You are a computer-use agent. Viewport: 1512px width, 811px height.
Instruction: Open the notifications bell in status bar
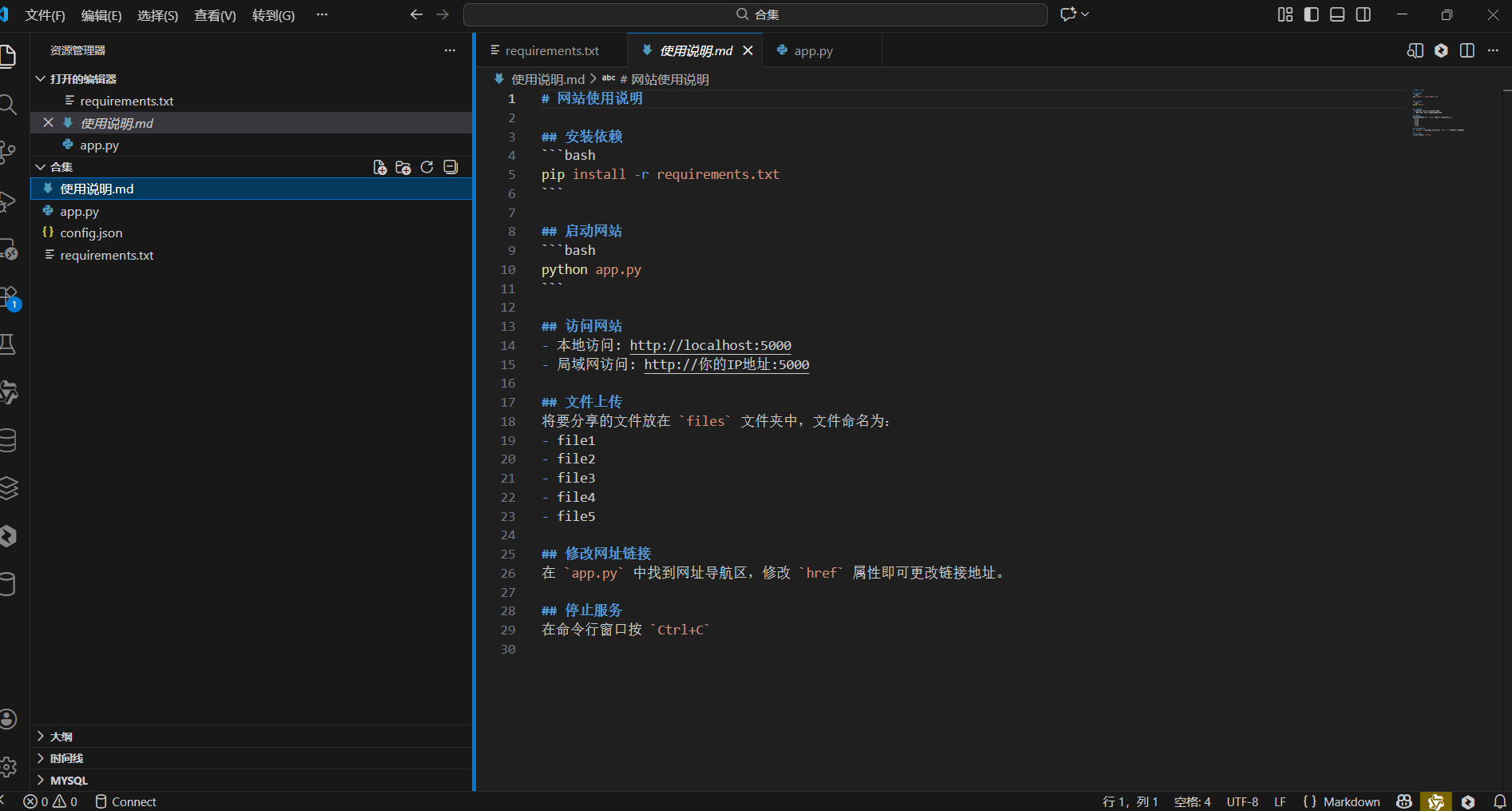tap(1500, 801)
